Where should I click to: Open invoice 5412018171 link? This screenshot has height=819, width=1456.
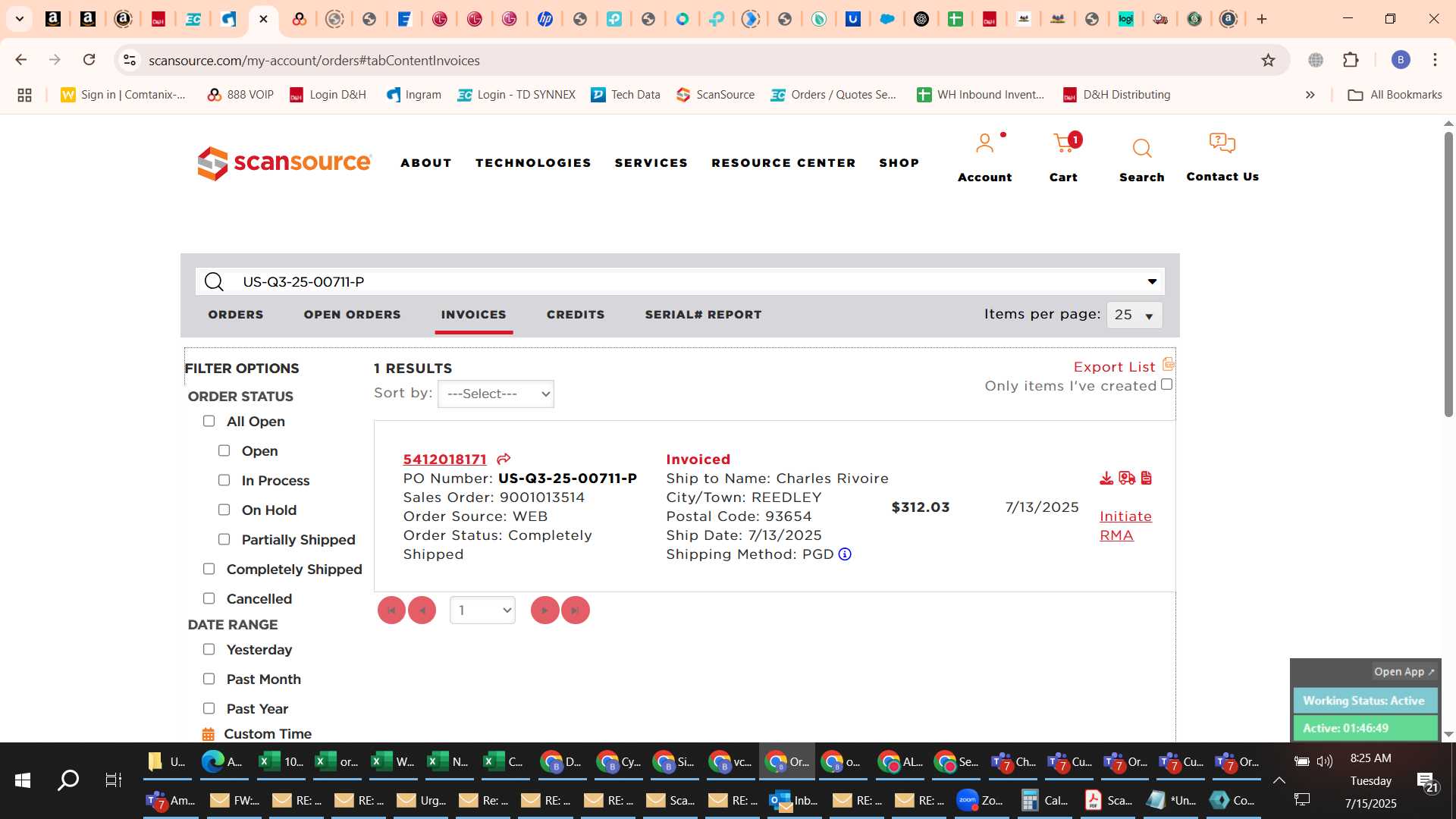pyautogui.click(x=444, y=460)
